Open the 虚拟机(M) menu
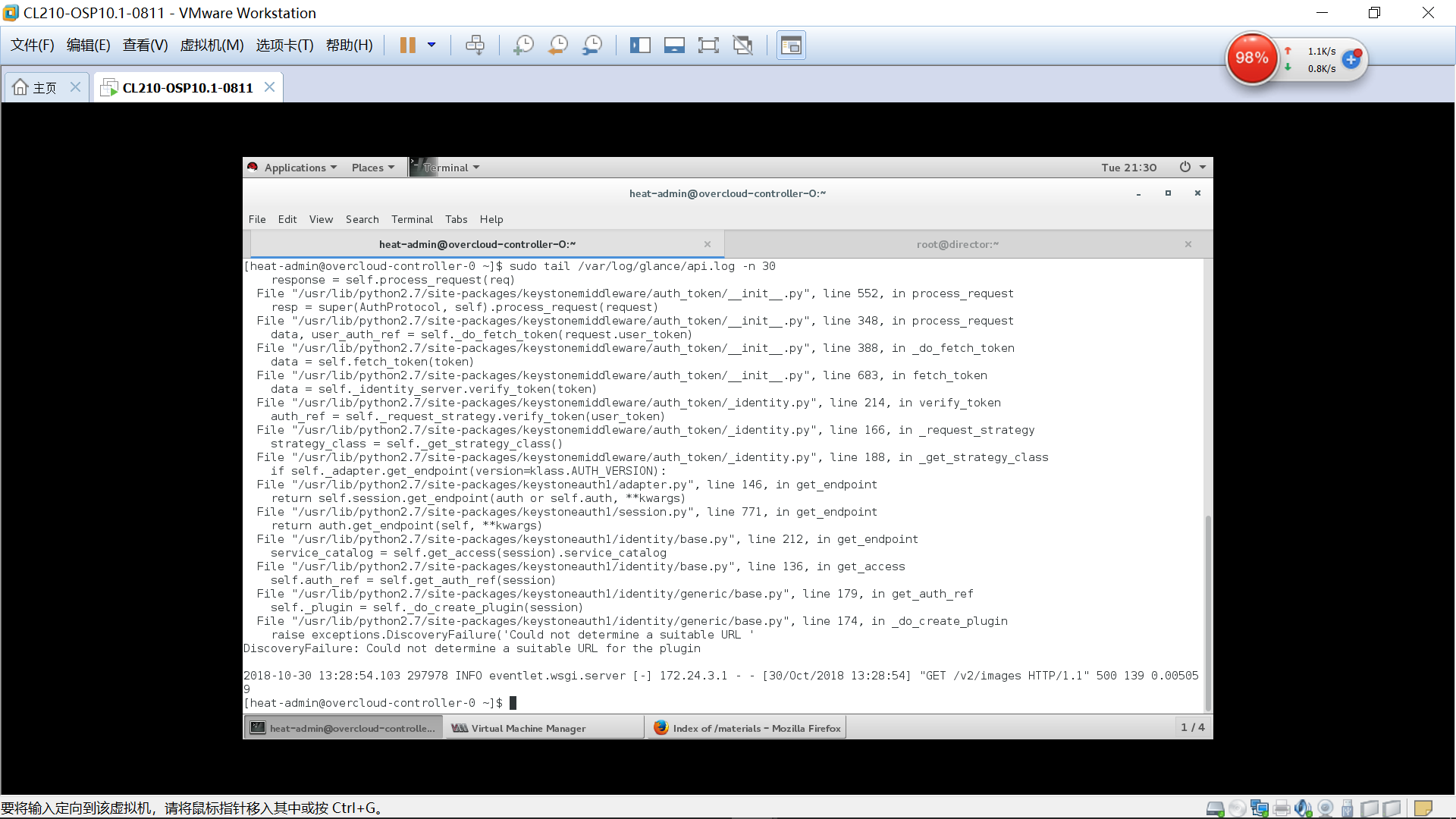 tap(212, 45)
